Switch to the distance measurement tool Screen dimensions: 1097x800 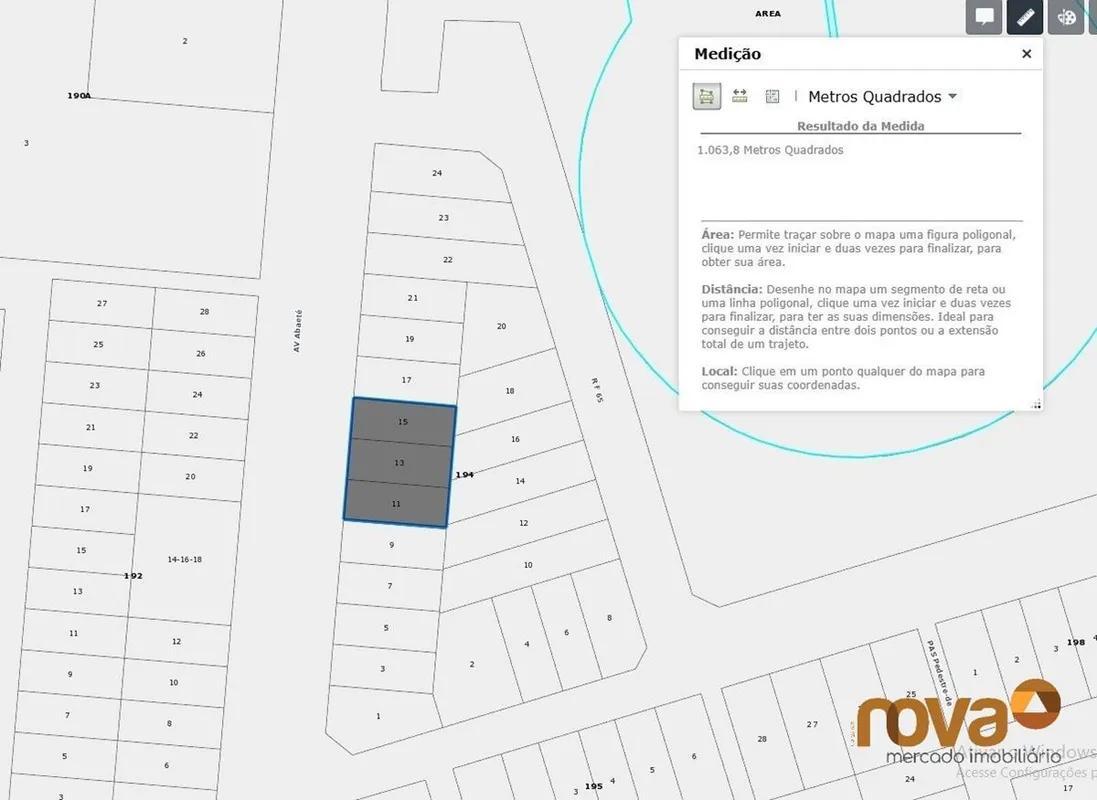pyautogui.click(x=740, y=96)
